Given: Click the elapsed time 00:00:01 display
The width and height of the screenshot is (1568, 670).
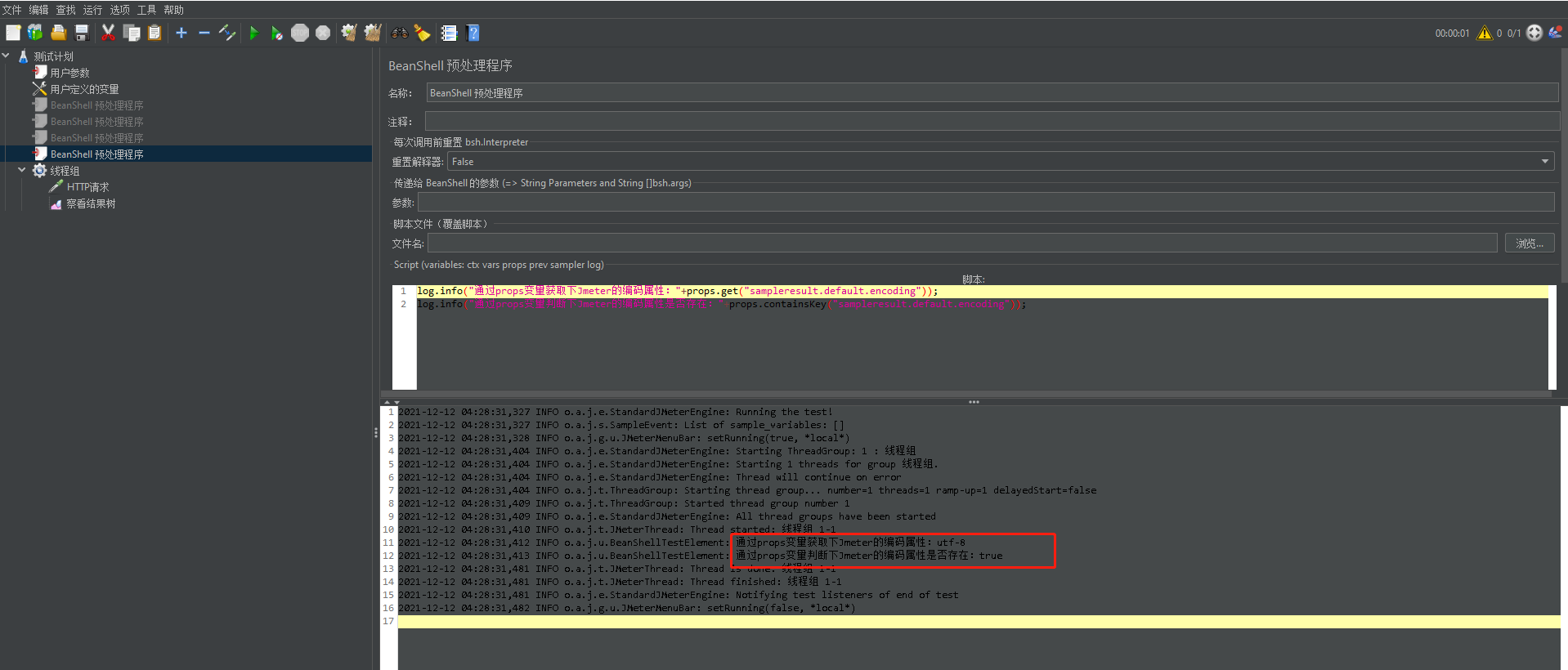Looking at the screenshot, I should tap(1452, 33).
